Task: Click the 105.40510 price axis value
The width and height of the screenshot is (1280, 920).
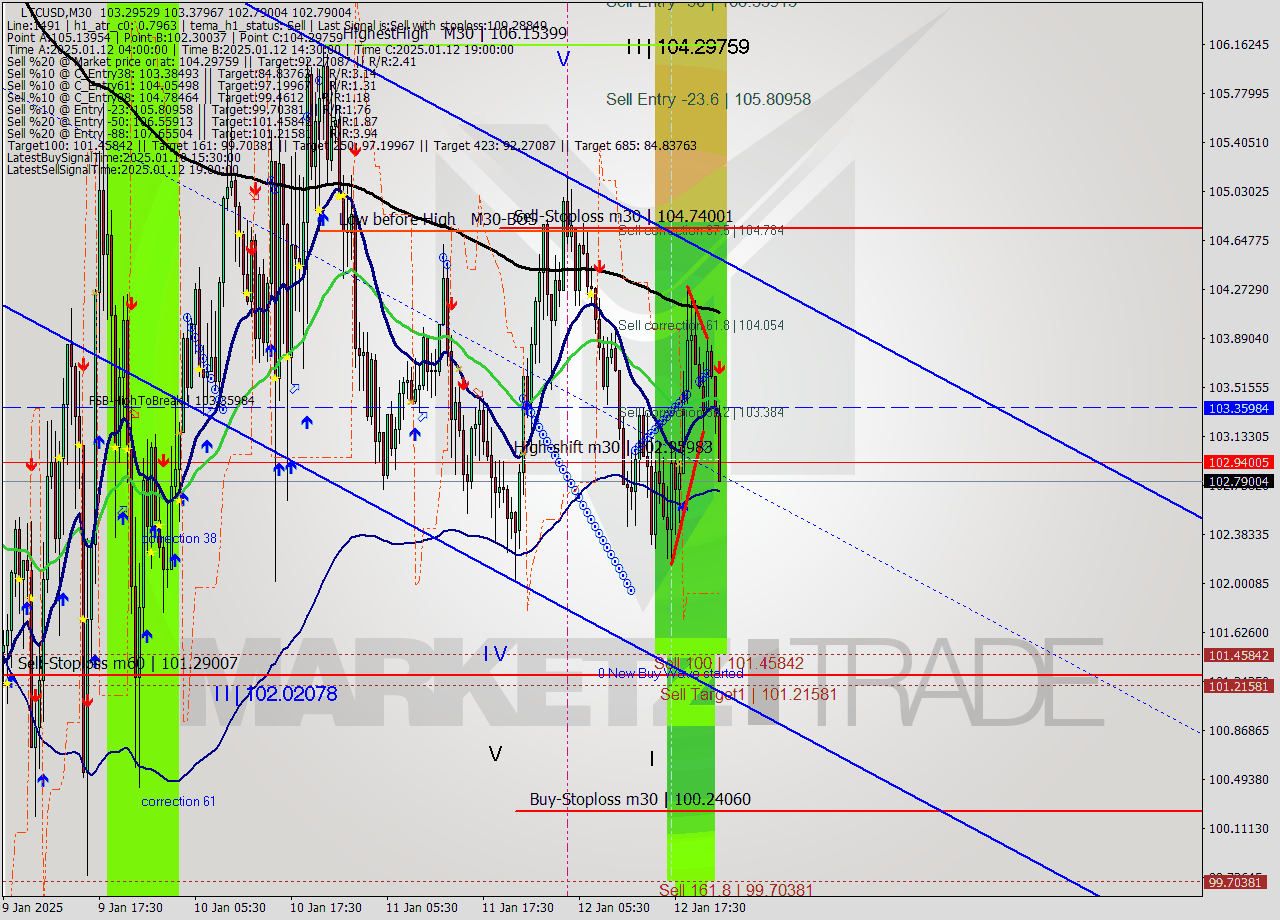Action: (x=1238, y=143)
